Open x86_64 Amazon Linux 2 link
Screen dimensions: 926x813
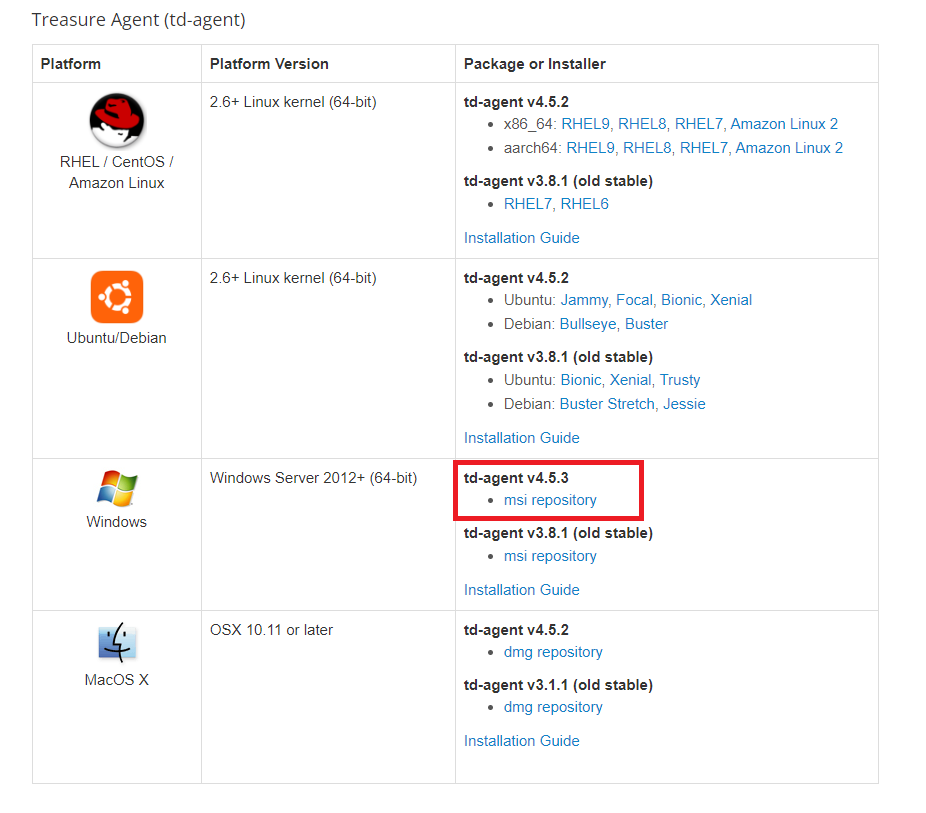tap(784, 124)
